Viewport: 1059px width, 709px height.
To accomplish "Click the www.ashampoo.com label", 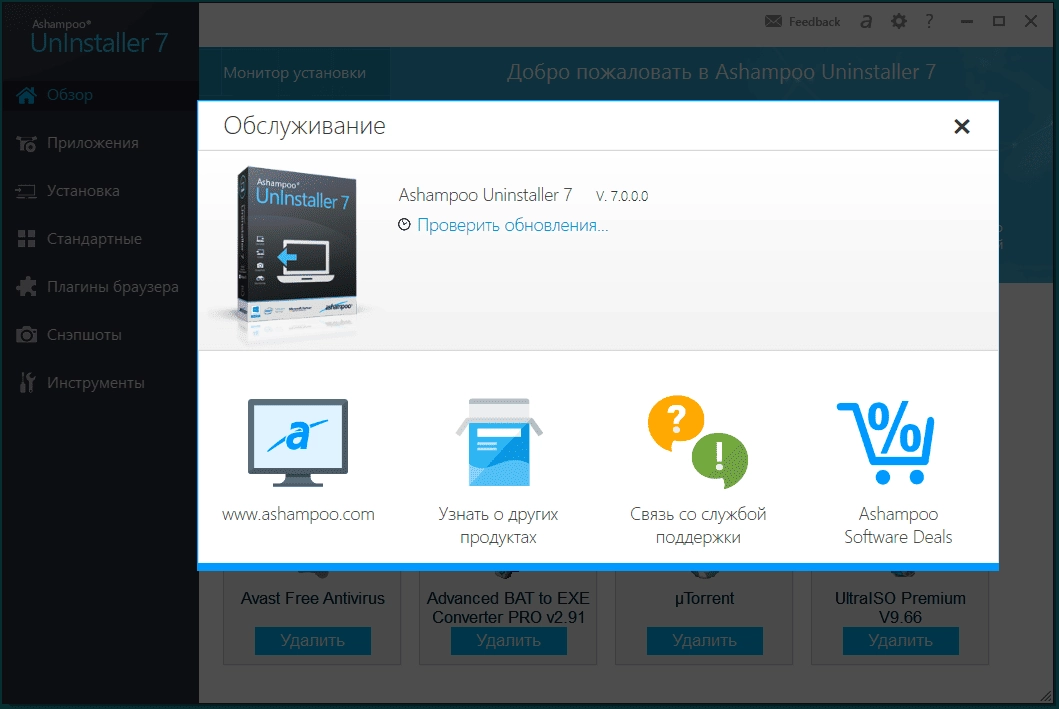I will point(298,515).
